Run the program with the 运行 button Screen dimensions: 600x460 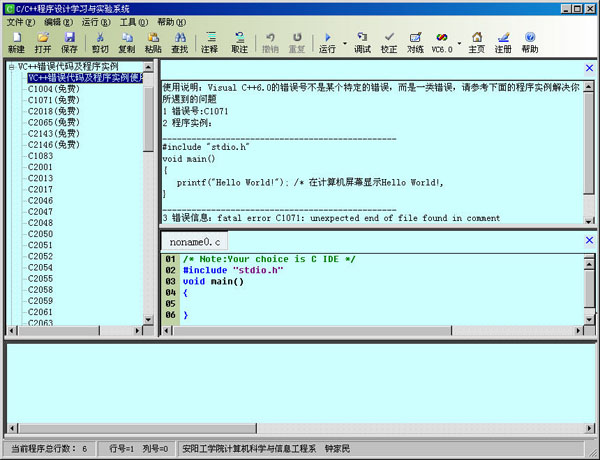(327, 41)
